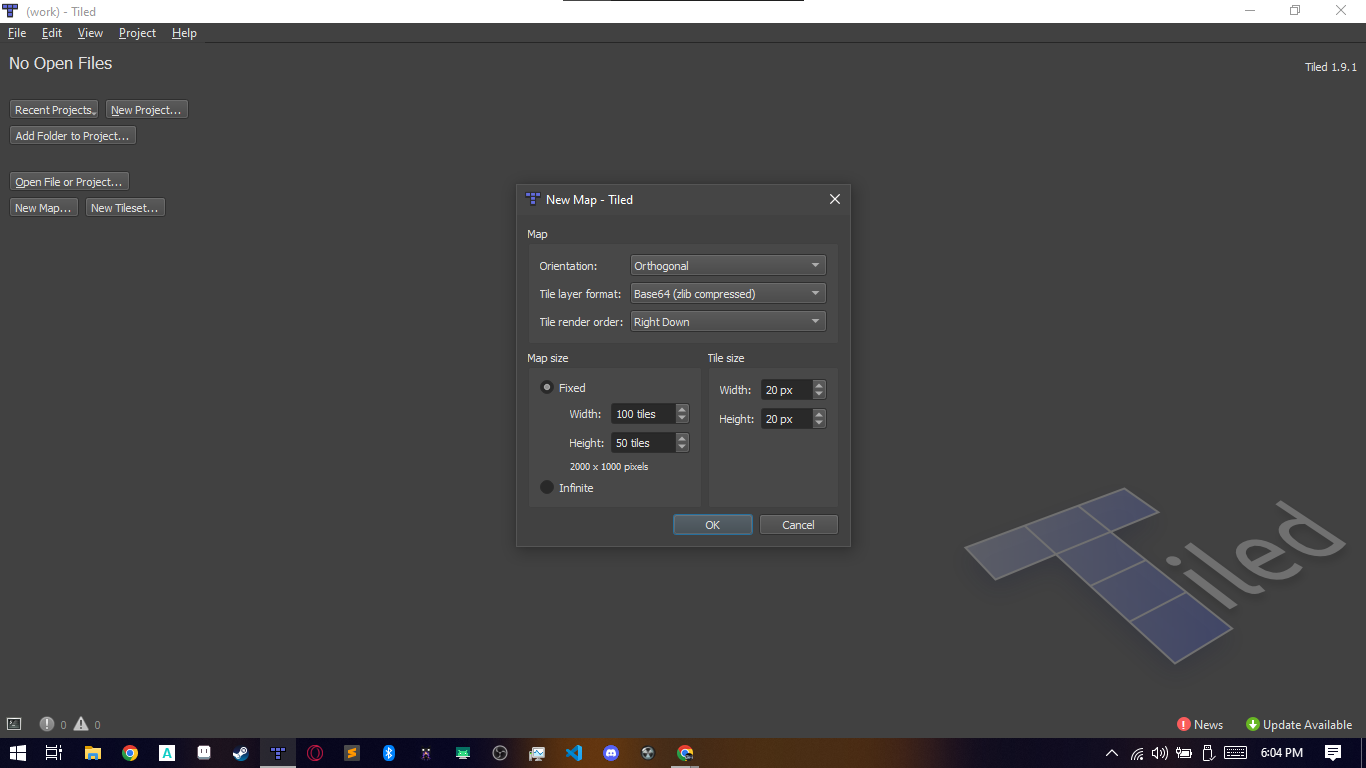Click the New Project... button

147,110
